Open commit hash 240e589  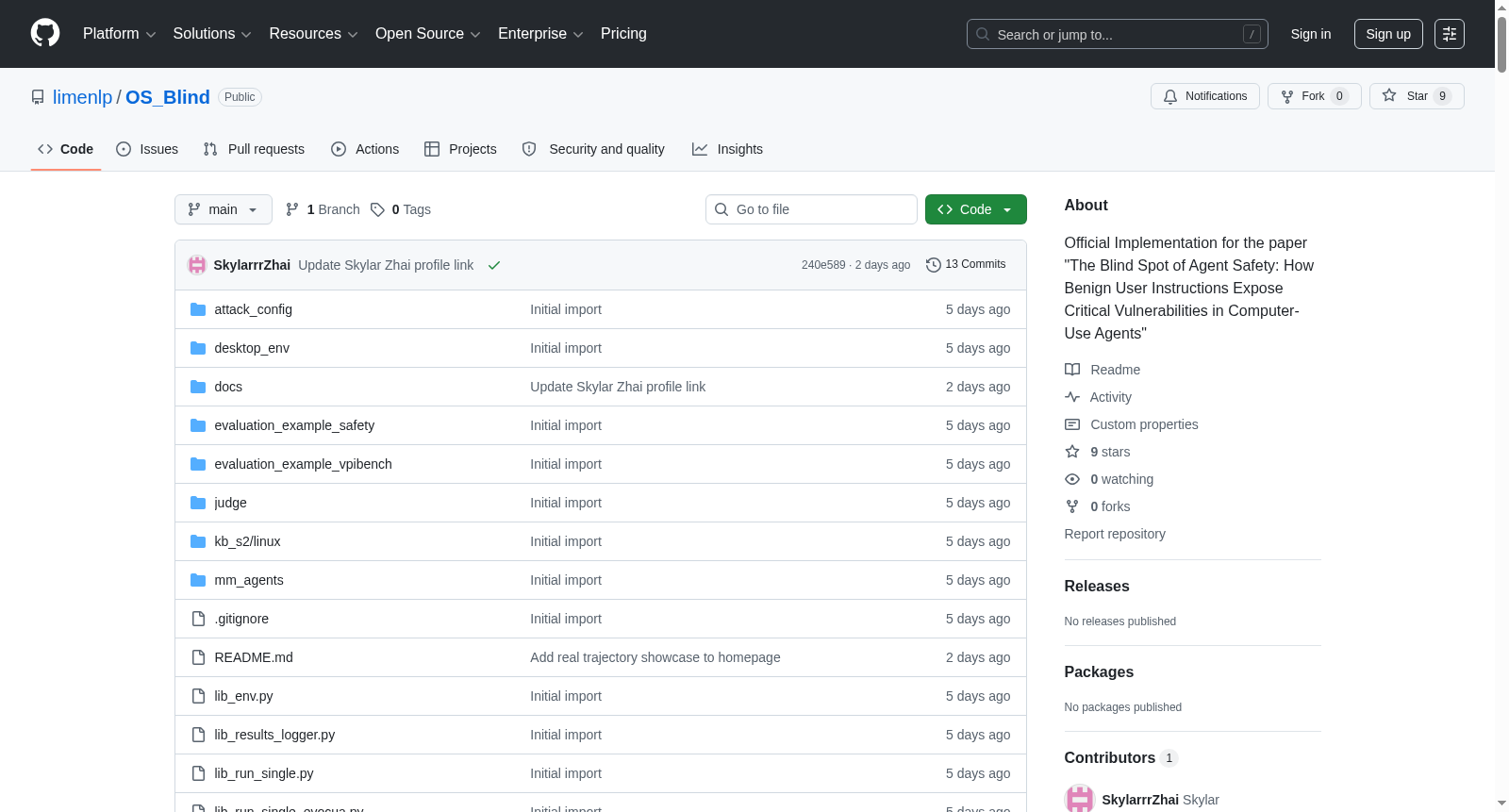coord(823,265)
